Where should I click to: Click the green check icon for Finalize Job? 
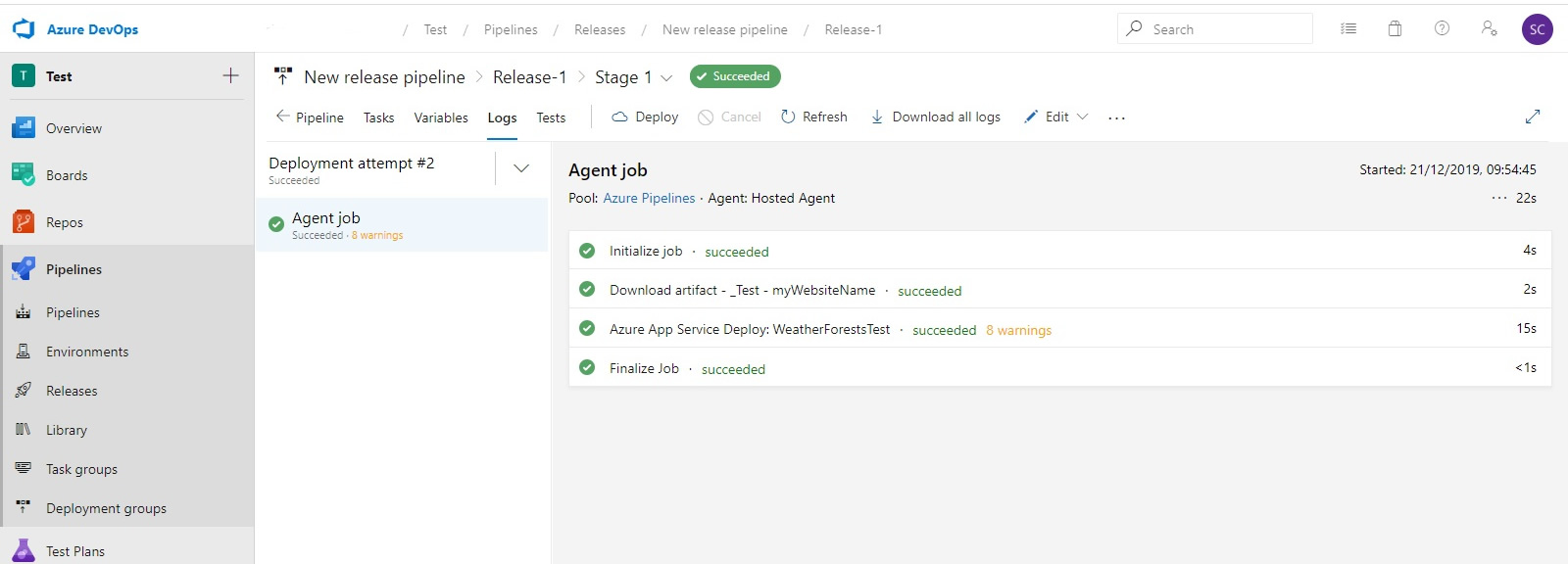point(587,368)
